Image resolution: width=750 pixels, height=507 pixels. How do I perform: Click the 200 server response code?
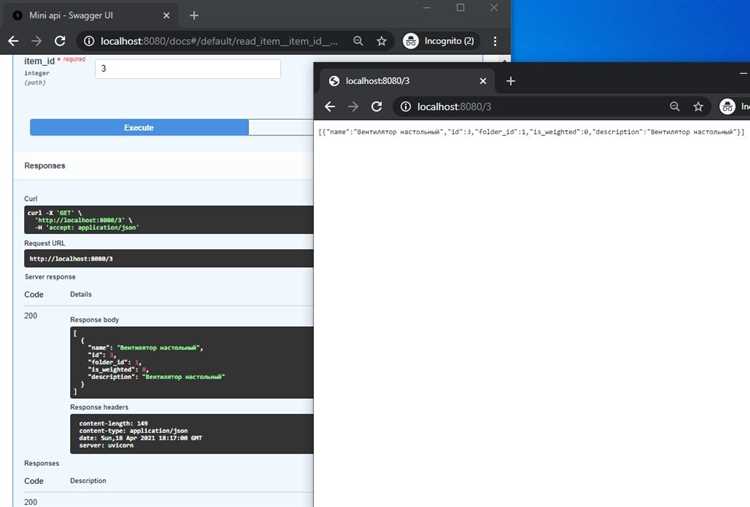[x=31, y=316]
